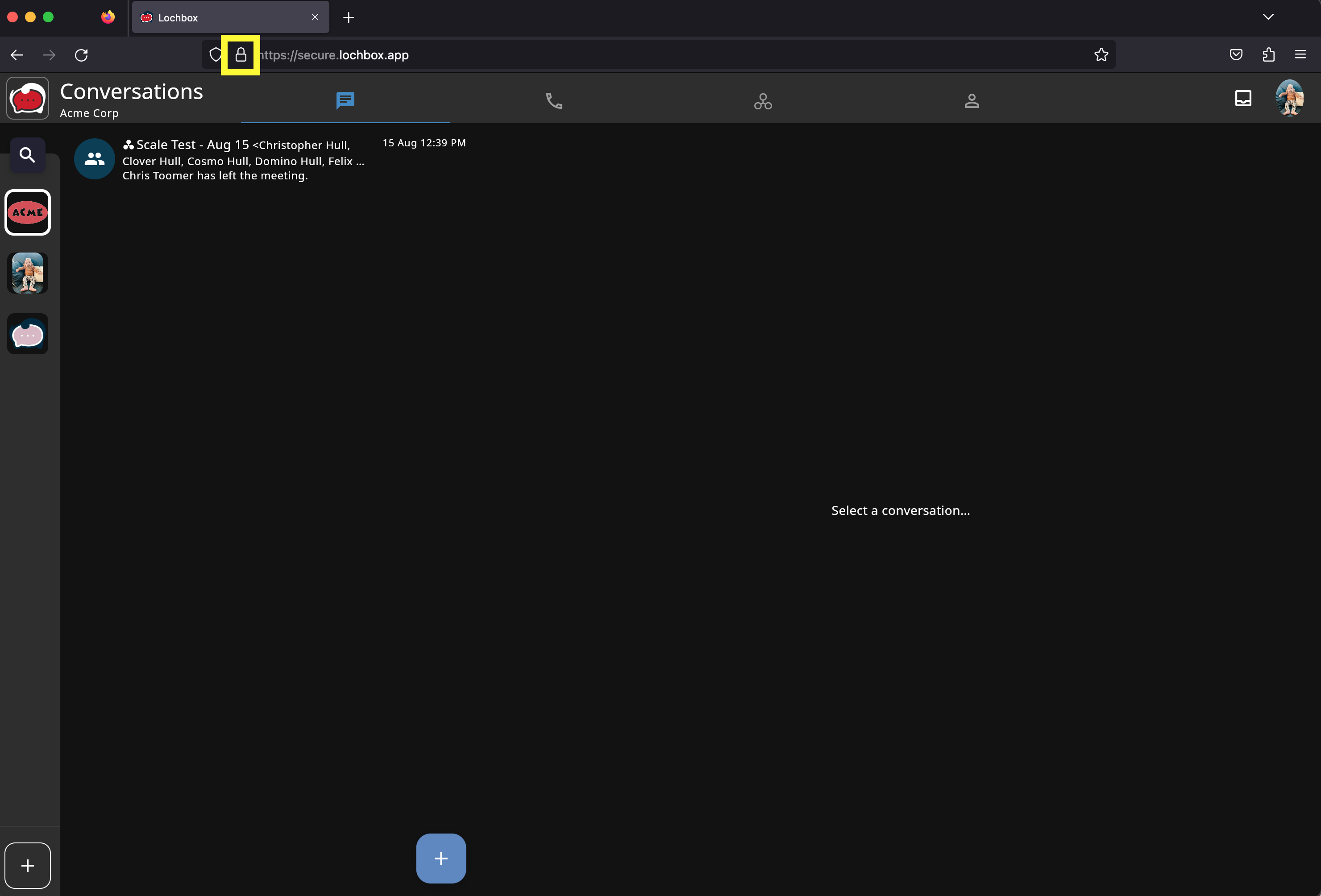
Task: Select the ACME workspace icon
Action: click(27, 212)
